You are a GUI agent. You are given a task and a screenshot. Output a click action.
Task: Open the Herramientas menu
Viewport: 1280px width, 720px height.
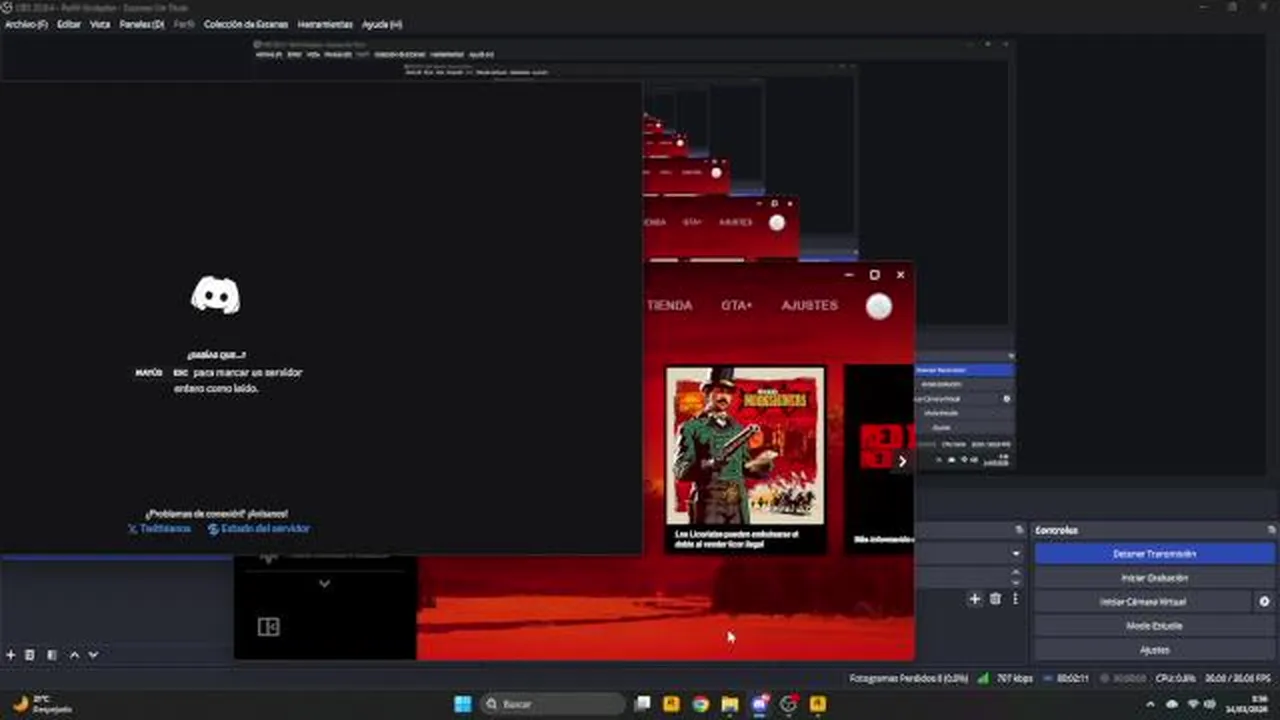(x=325, y=24)
